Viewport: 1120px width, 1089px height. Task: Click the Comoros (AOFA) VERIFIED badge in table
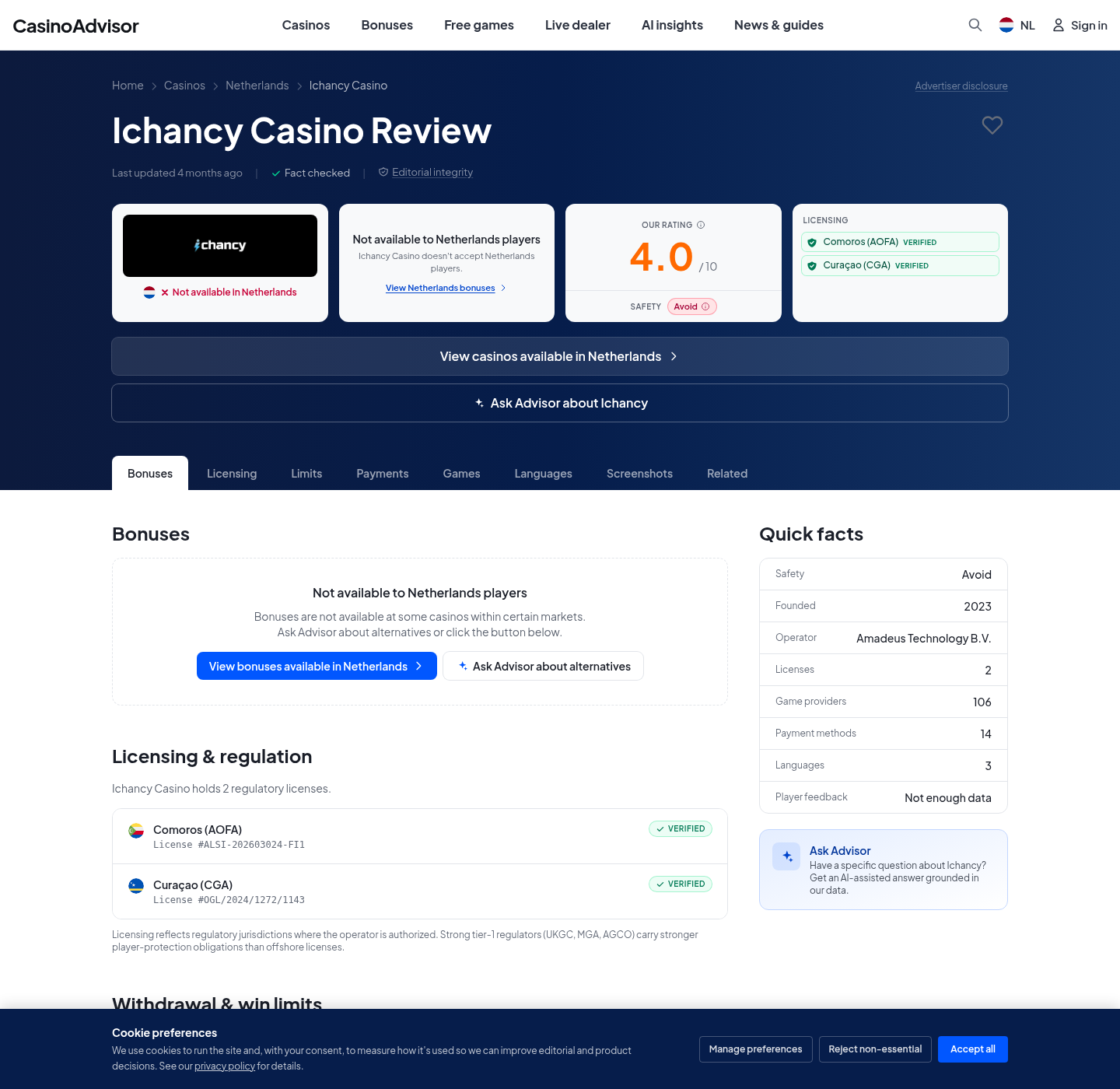coord(681,829)
